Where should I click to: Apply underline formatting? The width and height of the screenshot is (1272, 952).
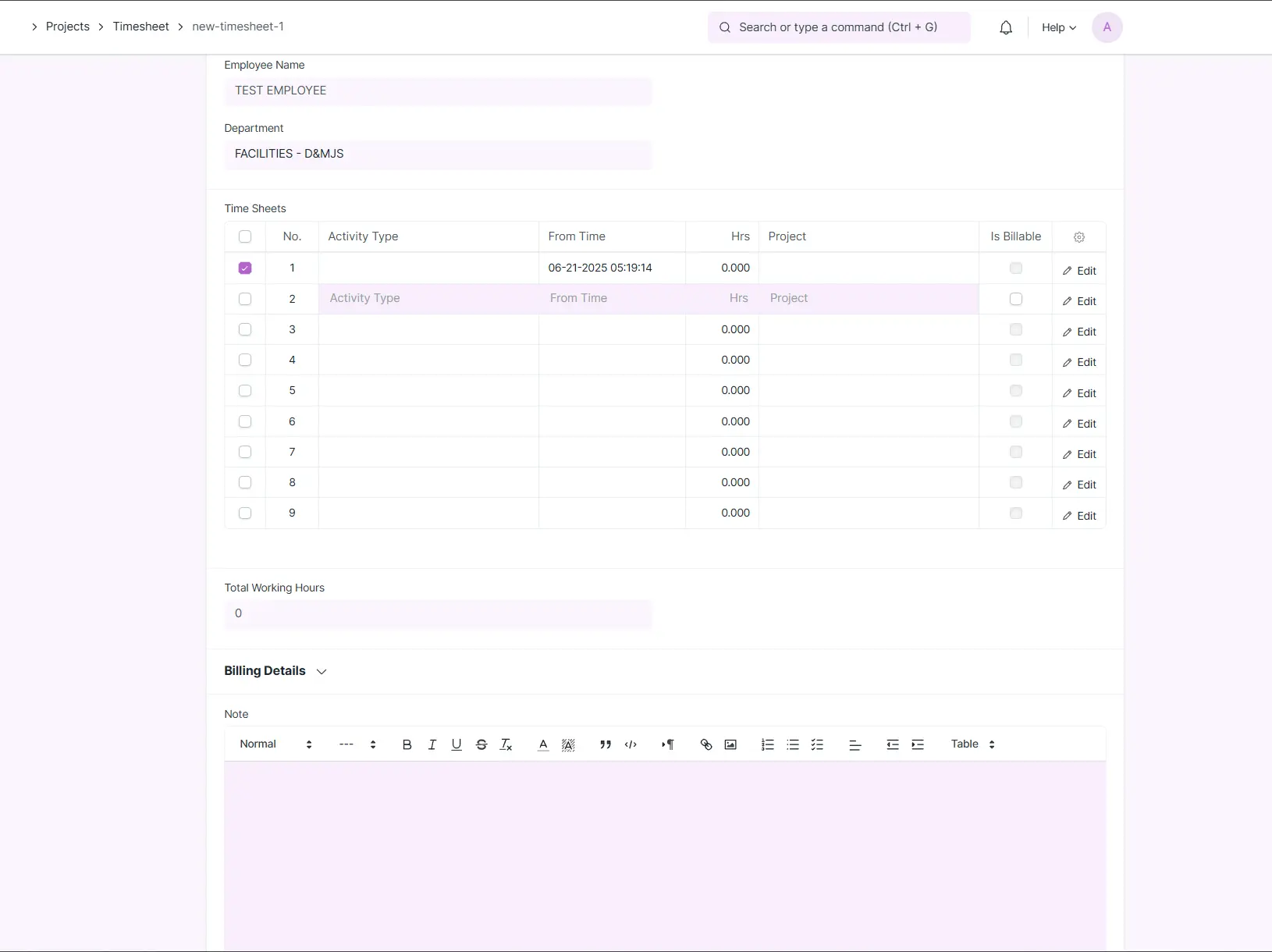coord(457,744)
